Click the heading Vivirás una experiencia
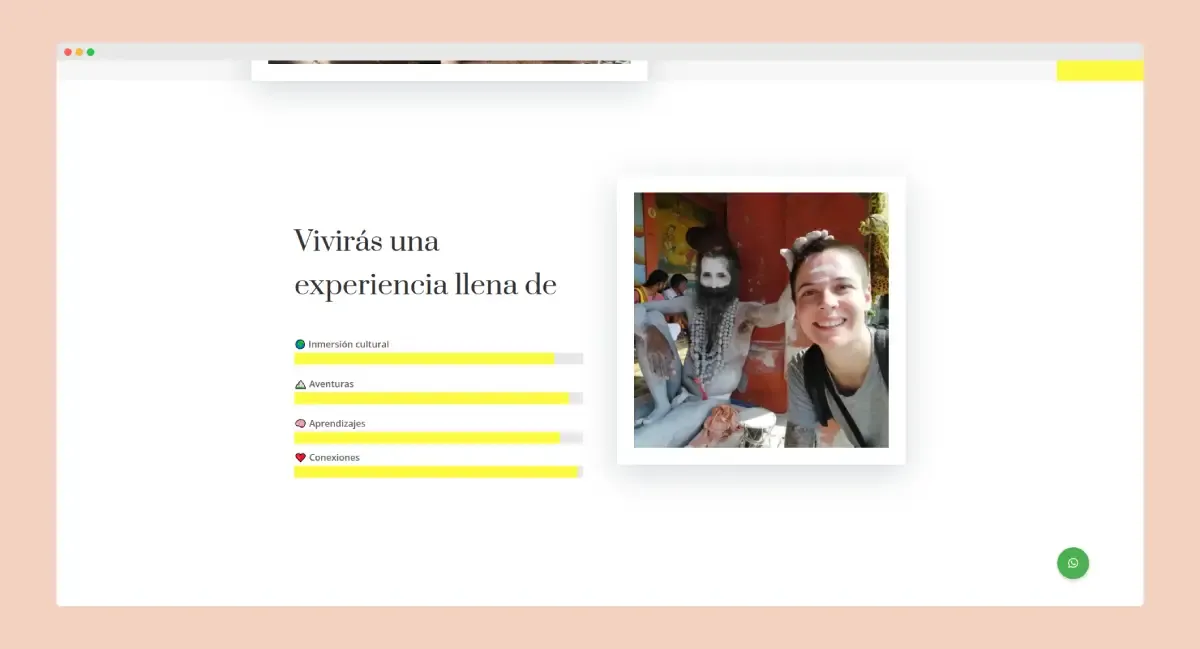This screenshot has width=1200, height=649. (423, 262)
